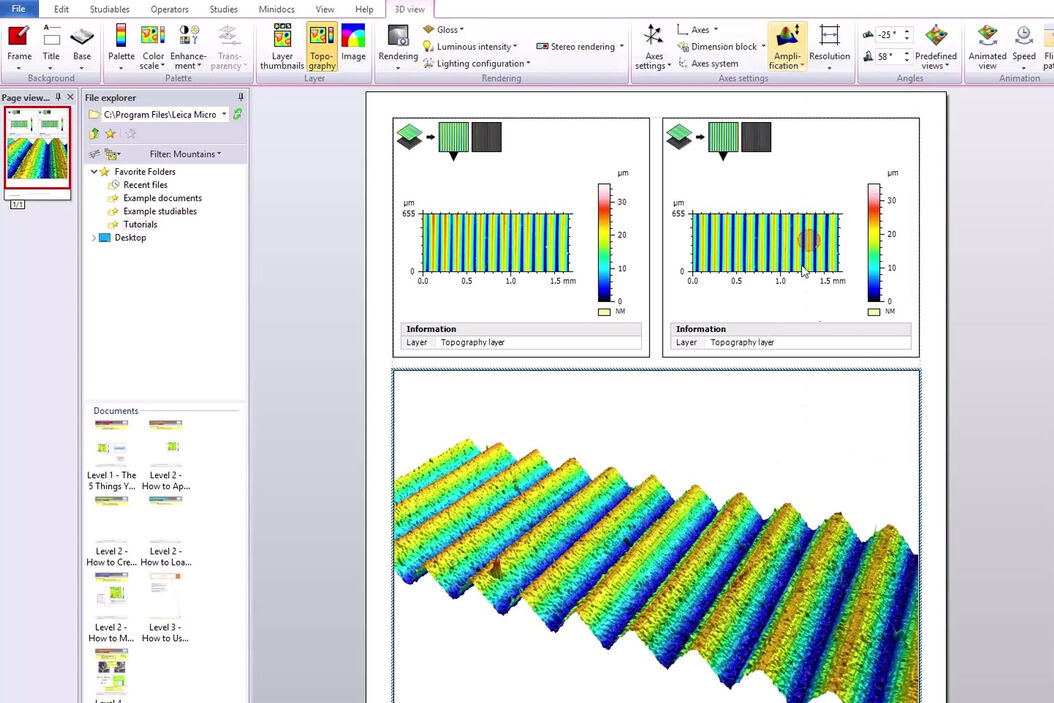Open the Frame background tool
Viewport: 1054px width, 703px height.
point(19,45)
